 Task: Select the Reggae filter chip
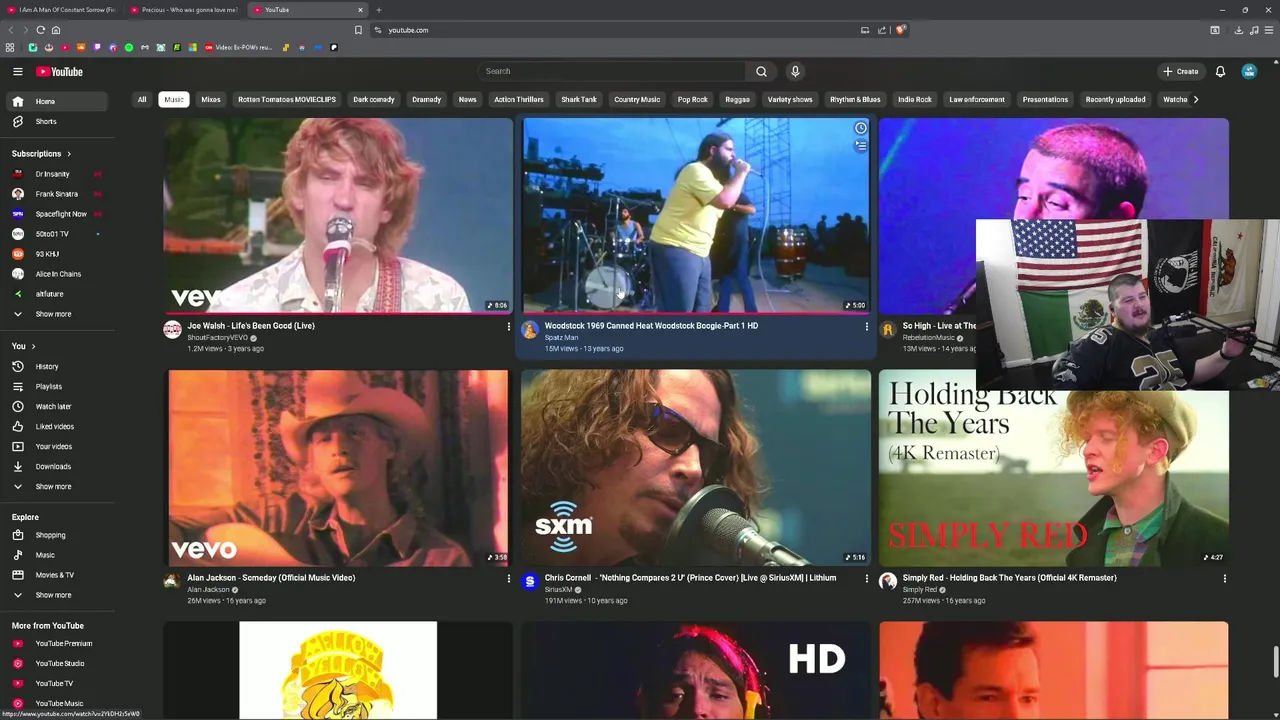click(x=737, y=99)
